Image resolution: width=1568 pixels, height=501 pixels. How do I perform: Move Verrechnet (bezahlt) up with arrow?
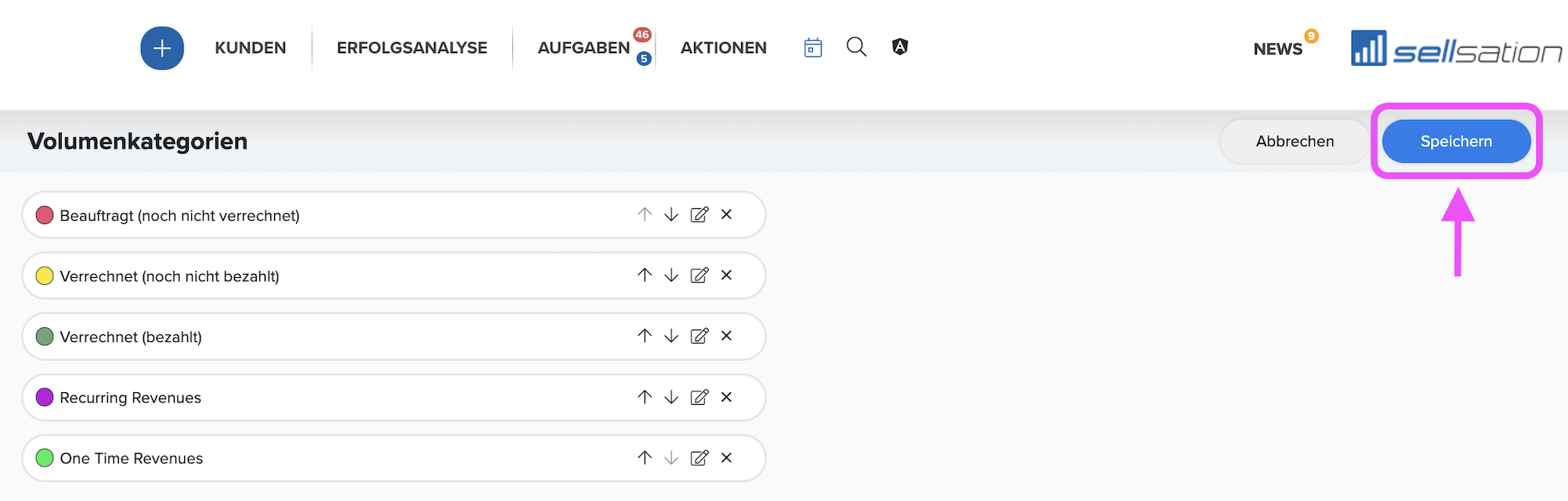point(645,336)
